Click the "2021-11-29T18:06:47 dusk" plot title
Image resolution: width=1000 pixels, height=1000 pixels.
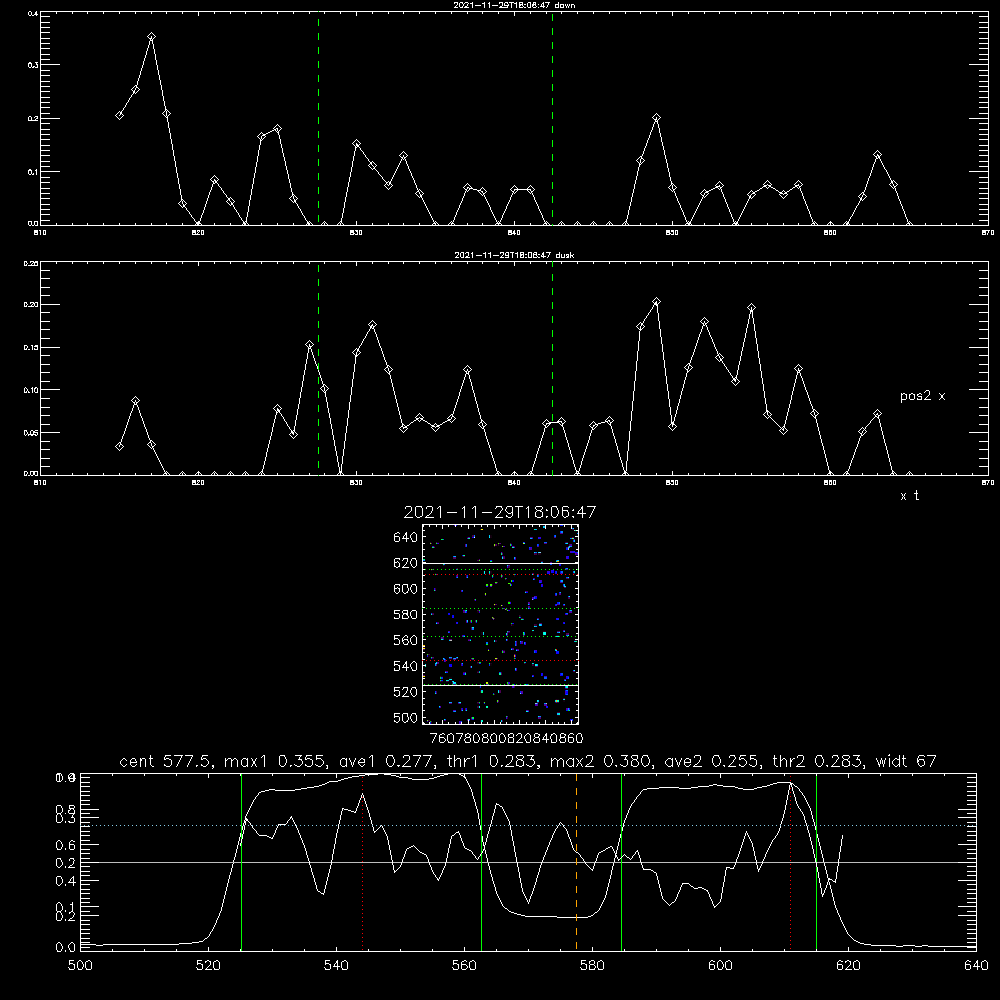(514, 255)
